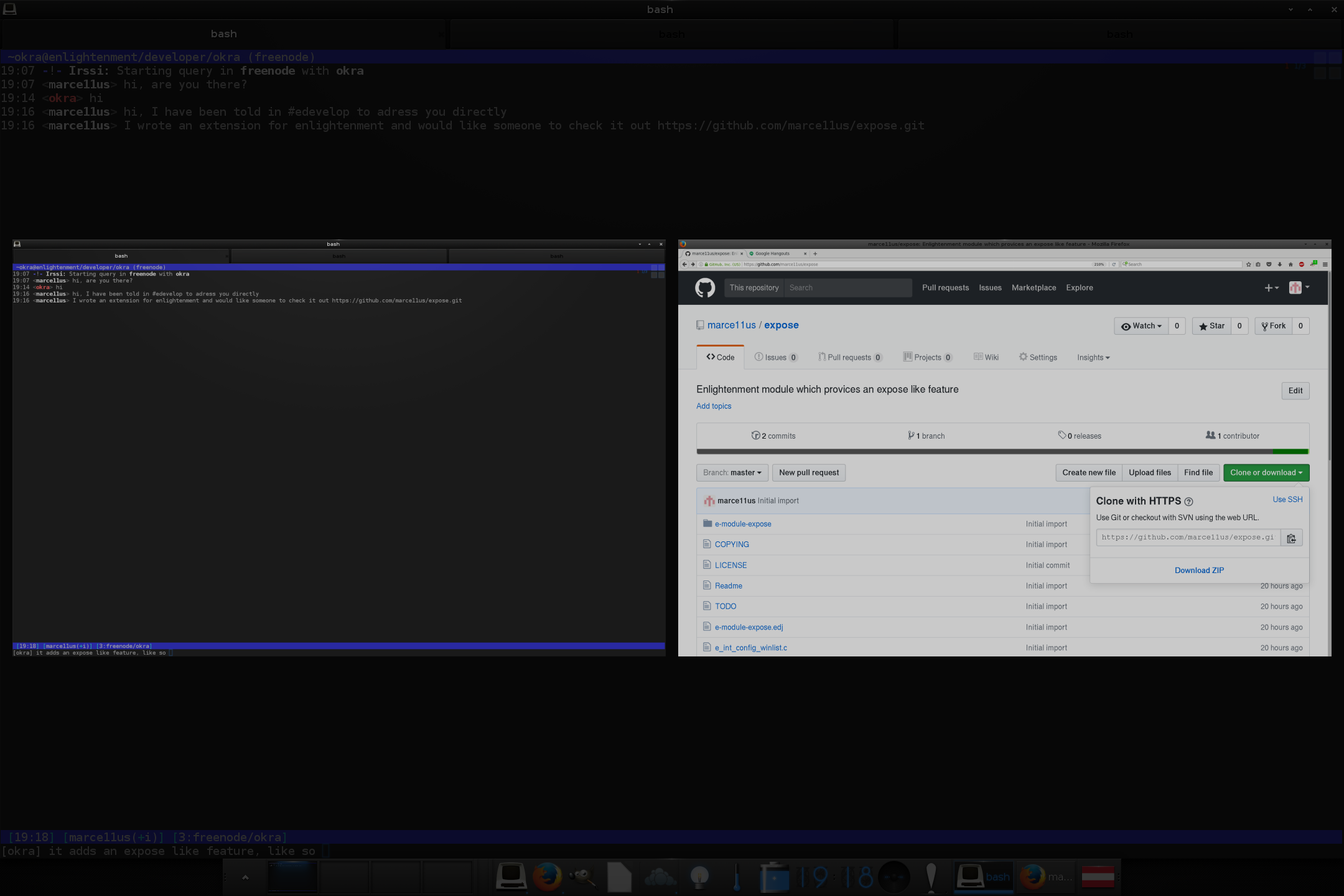Click the battery gadget on shelf
Screen dimensions: 1344x896
[774, 877]
